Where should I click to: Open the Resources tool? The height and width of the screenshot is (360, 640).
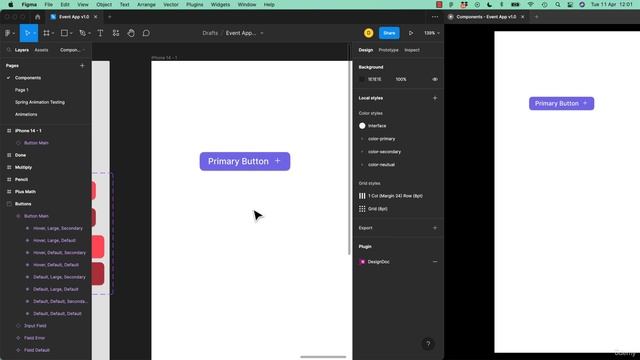[116, 33]
